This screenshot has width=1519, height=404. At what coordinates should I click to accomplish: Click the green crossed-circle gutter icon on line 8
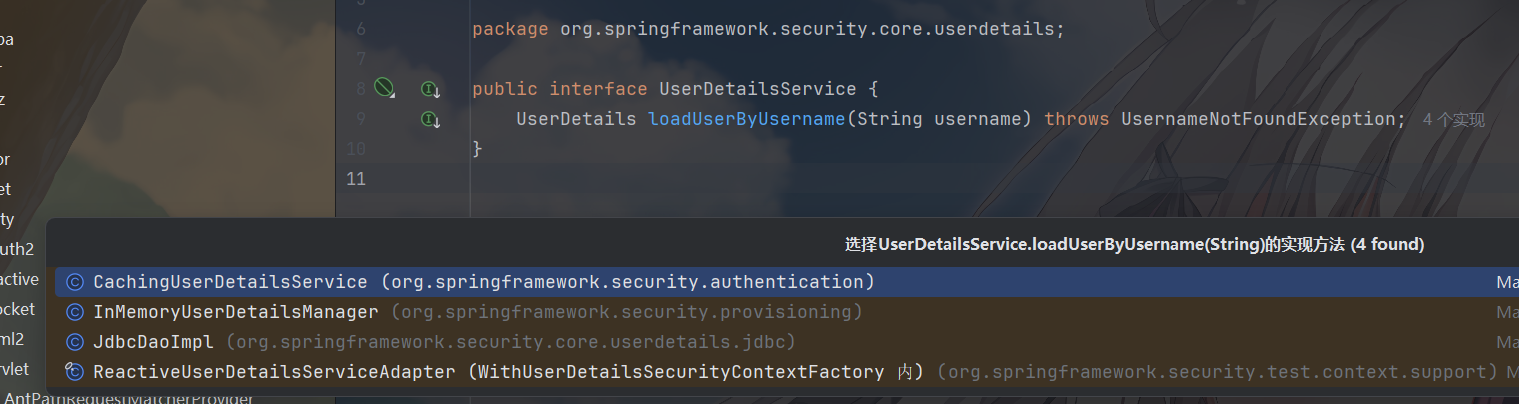pos(384,88)
